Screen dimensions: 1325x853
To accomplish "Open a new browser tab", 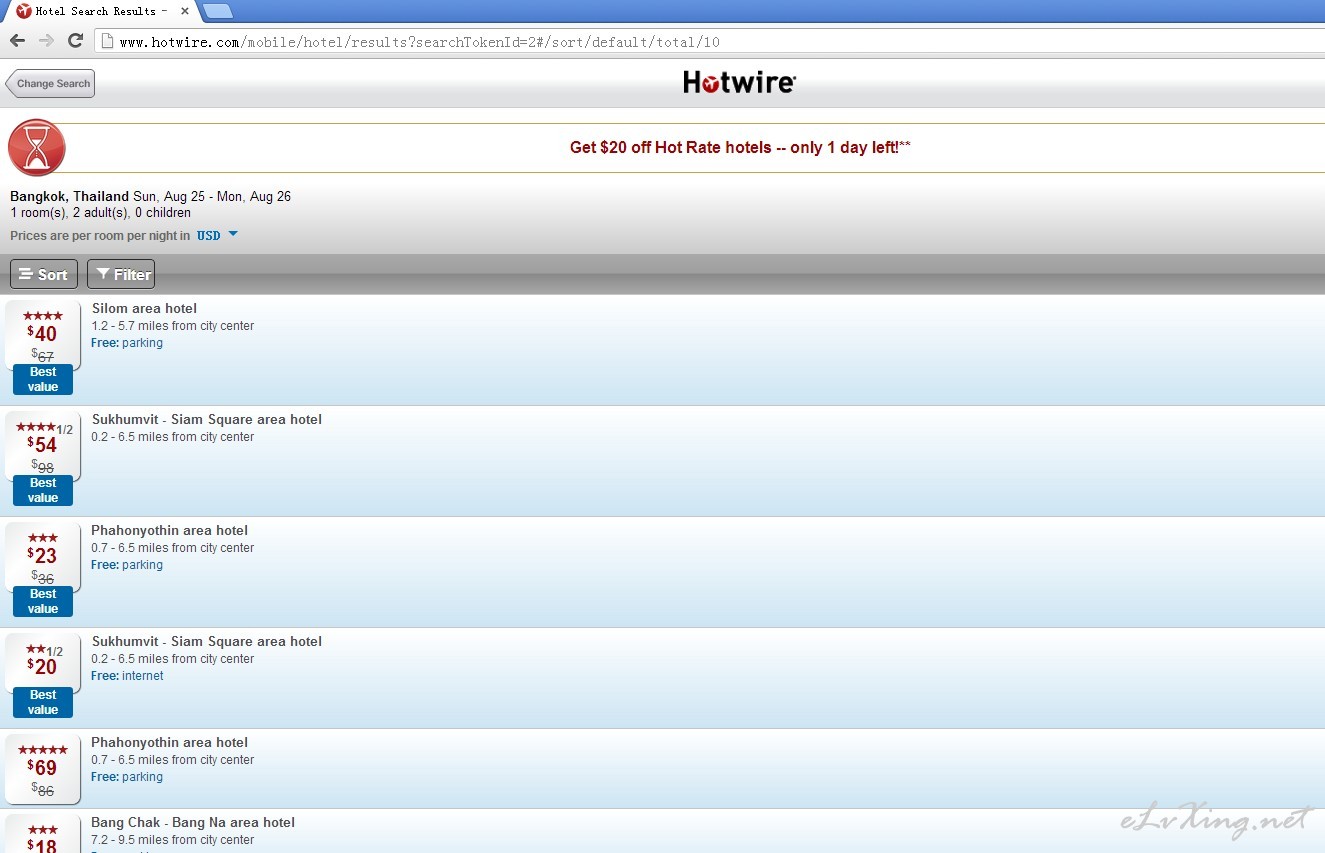I will [x=217, y=11].
